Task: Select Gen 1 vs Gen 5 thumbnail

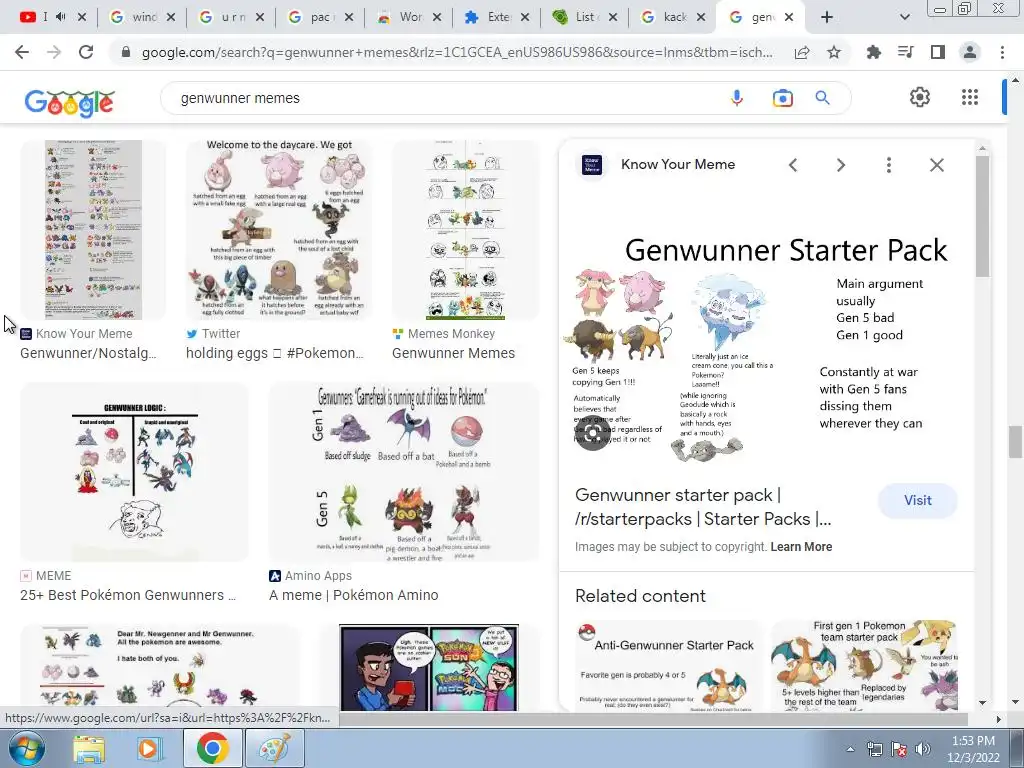Action: point(404,472)
